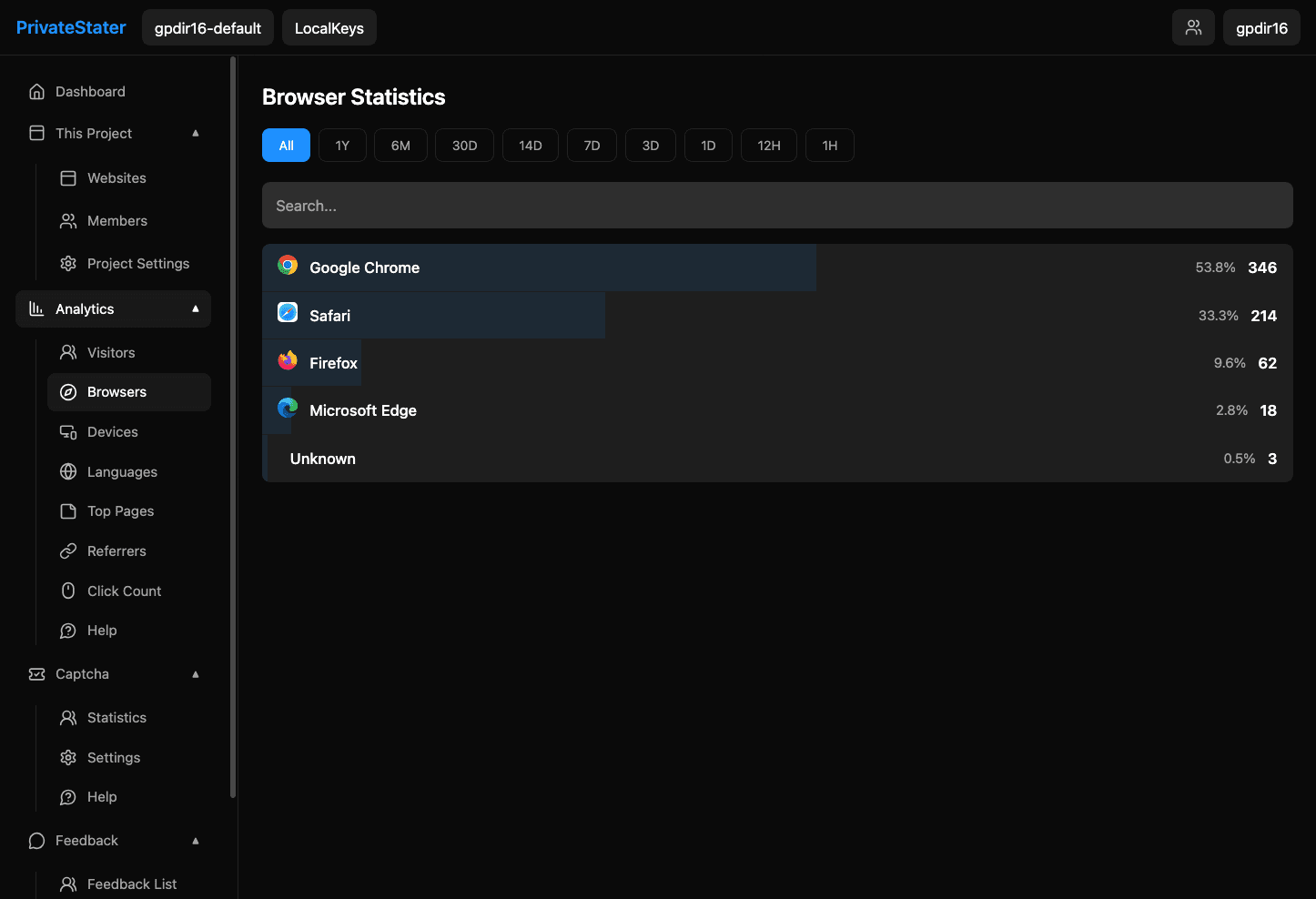The image size is (1316, 899).
Task: Open the gpdir16-default project selector
Action: [208, 27]
